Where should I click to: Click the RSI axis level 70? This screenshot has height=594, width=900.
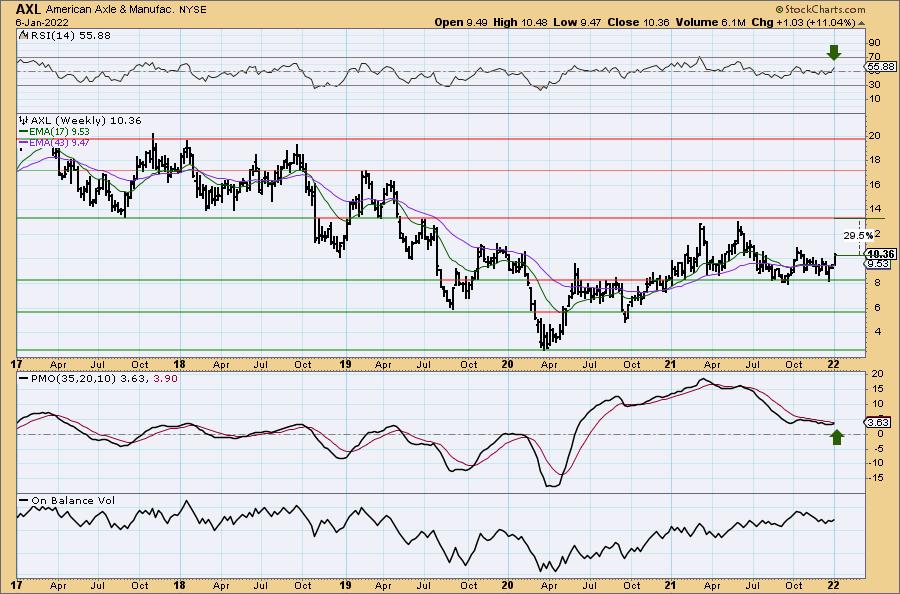(x=874, y=57)
